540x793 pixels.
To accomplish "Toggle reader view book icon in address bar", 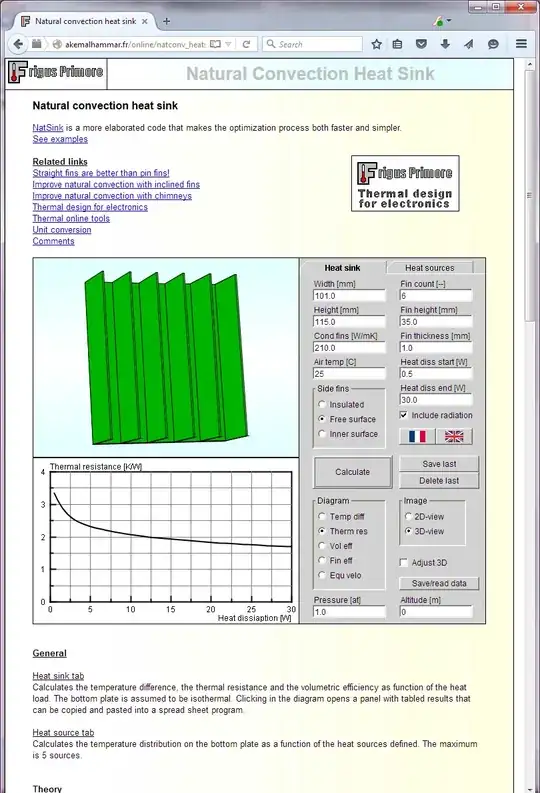I will [x=215, y=45].
